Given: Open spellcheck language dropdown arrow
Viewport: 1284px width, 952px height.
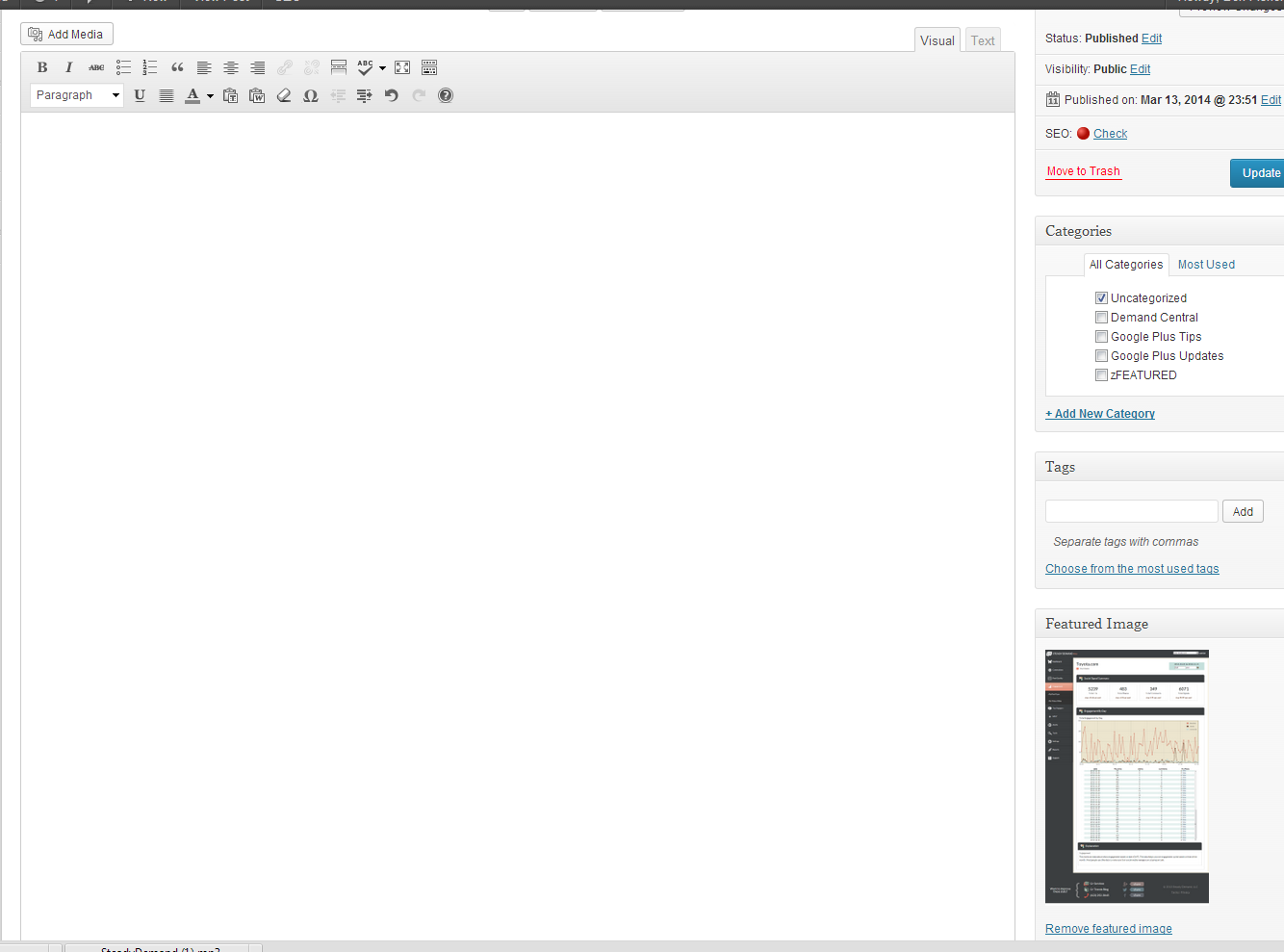Looking at the screenshot, I should pos(382,67).
